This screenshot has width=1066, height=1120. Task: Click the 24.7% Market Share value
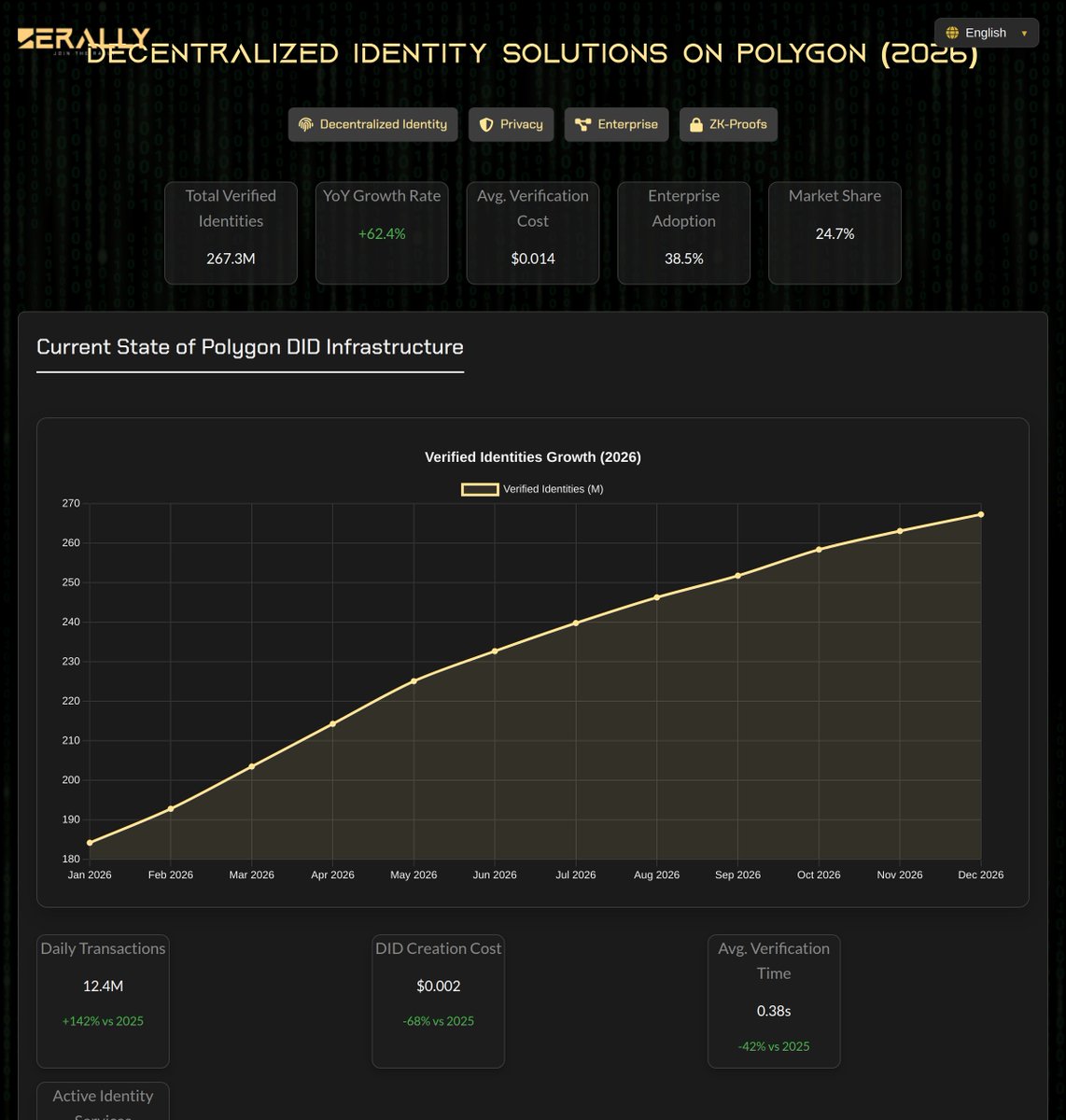click(835, 233)
